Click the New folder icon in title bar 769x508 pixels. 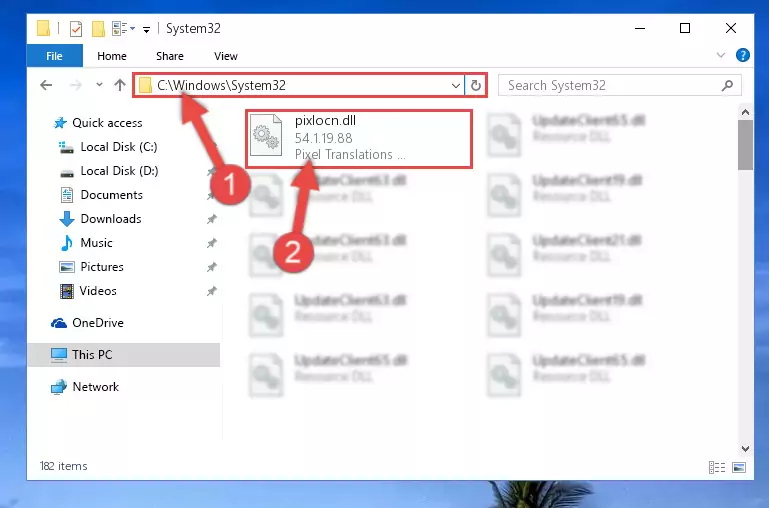[x=98, y=29]
